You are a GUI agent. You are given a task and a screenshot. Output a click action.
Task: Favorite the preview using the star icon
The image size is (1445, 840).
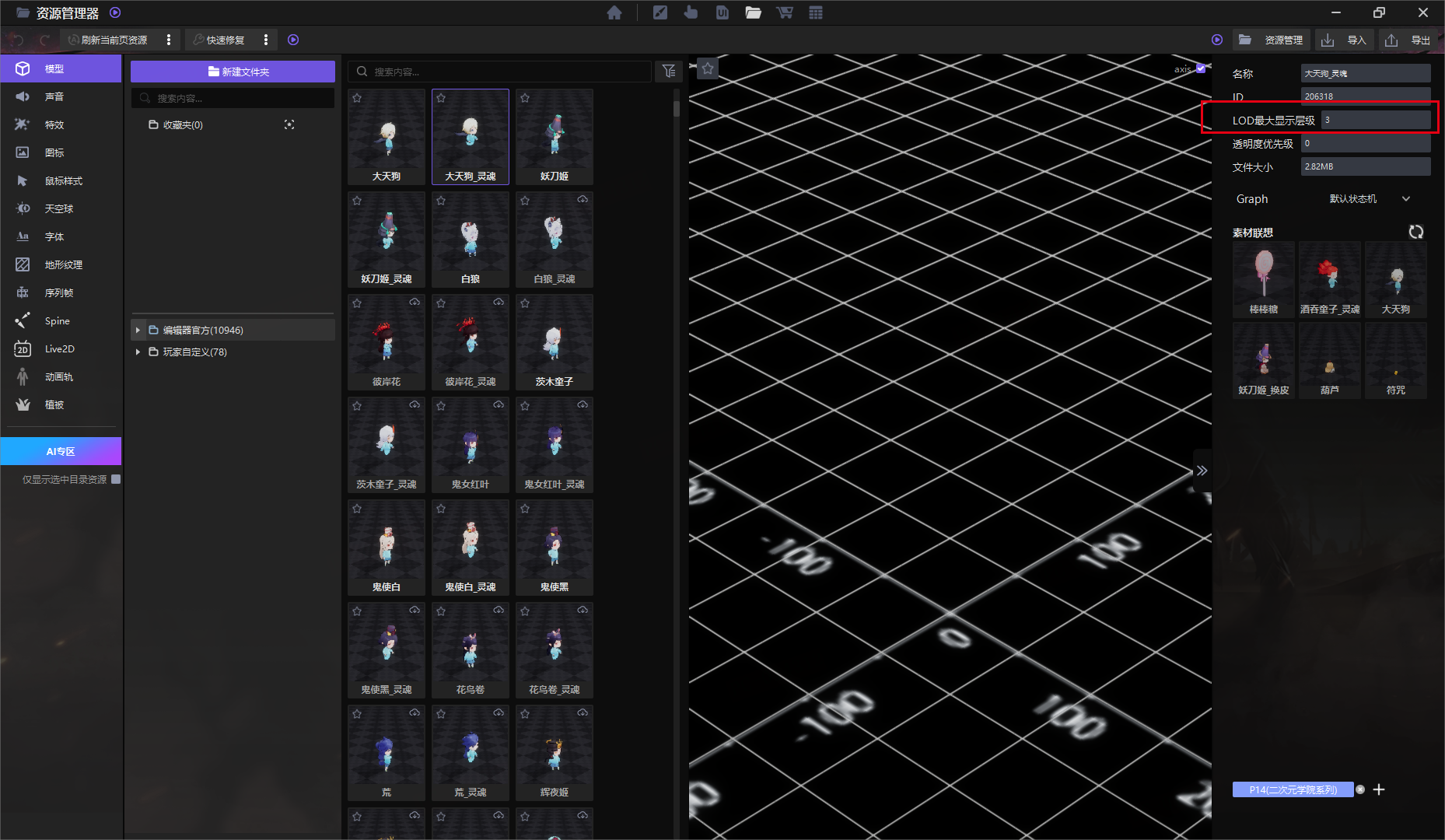(708, 68)
